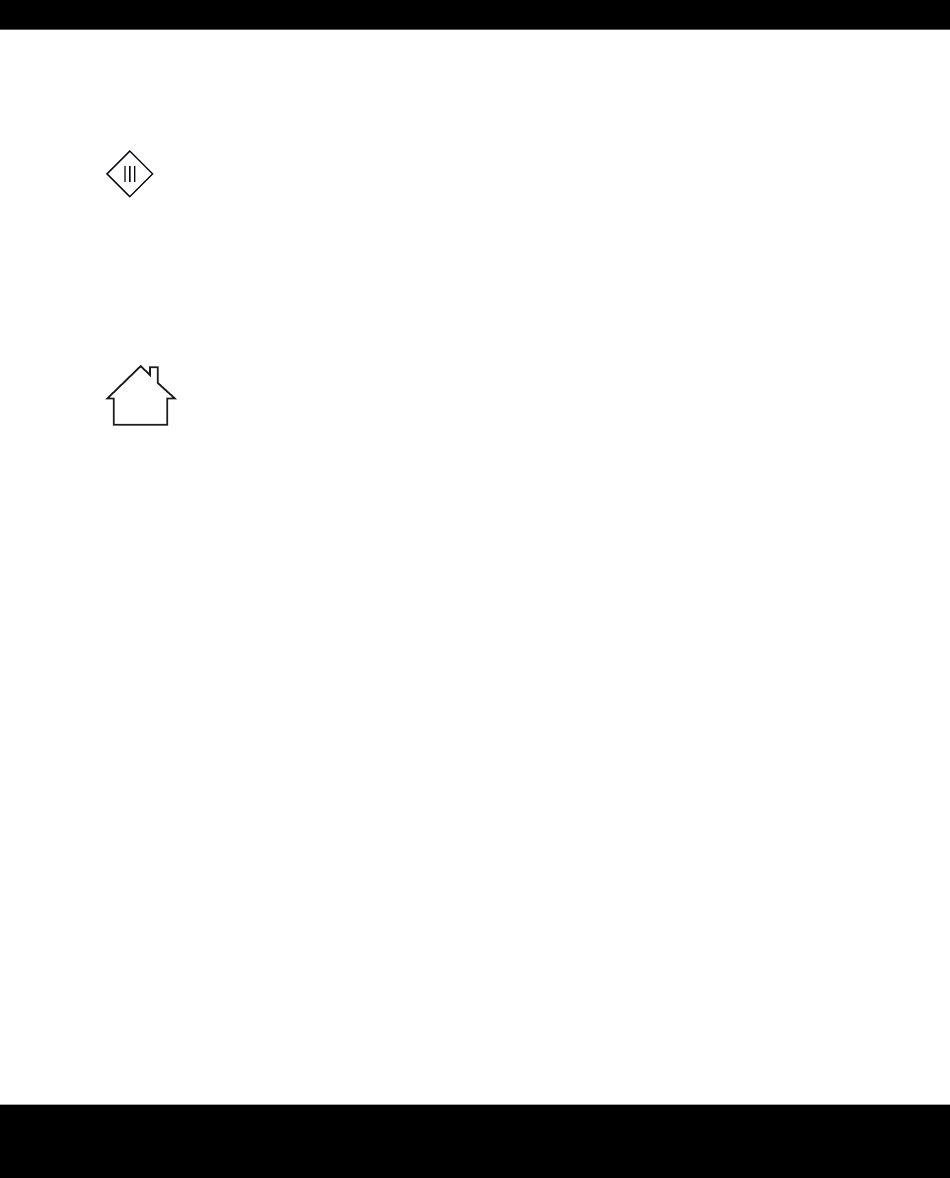Click the empty white space below the house
This screenshot has width=950, height=1178.
tap(475, 751)
